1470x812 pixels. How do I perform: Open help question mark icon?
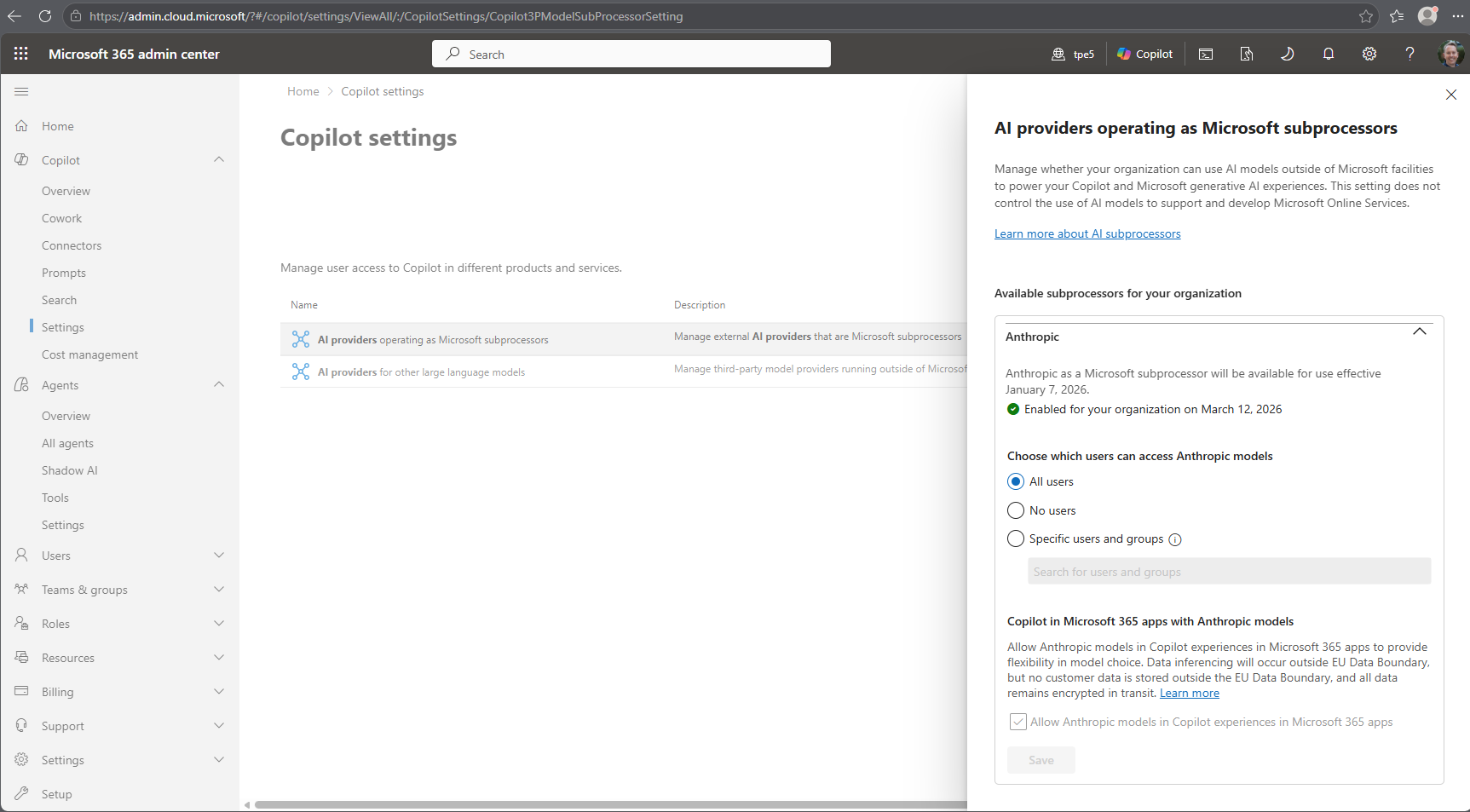click(1410, 54)
